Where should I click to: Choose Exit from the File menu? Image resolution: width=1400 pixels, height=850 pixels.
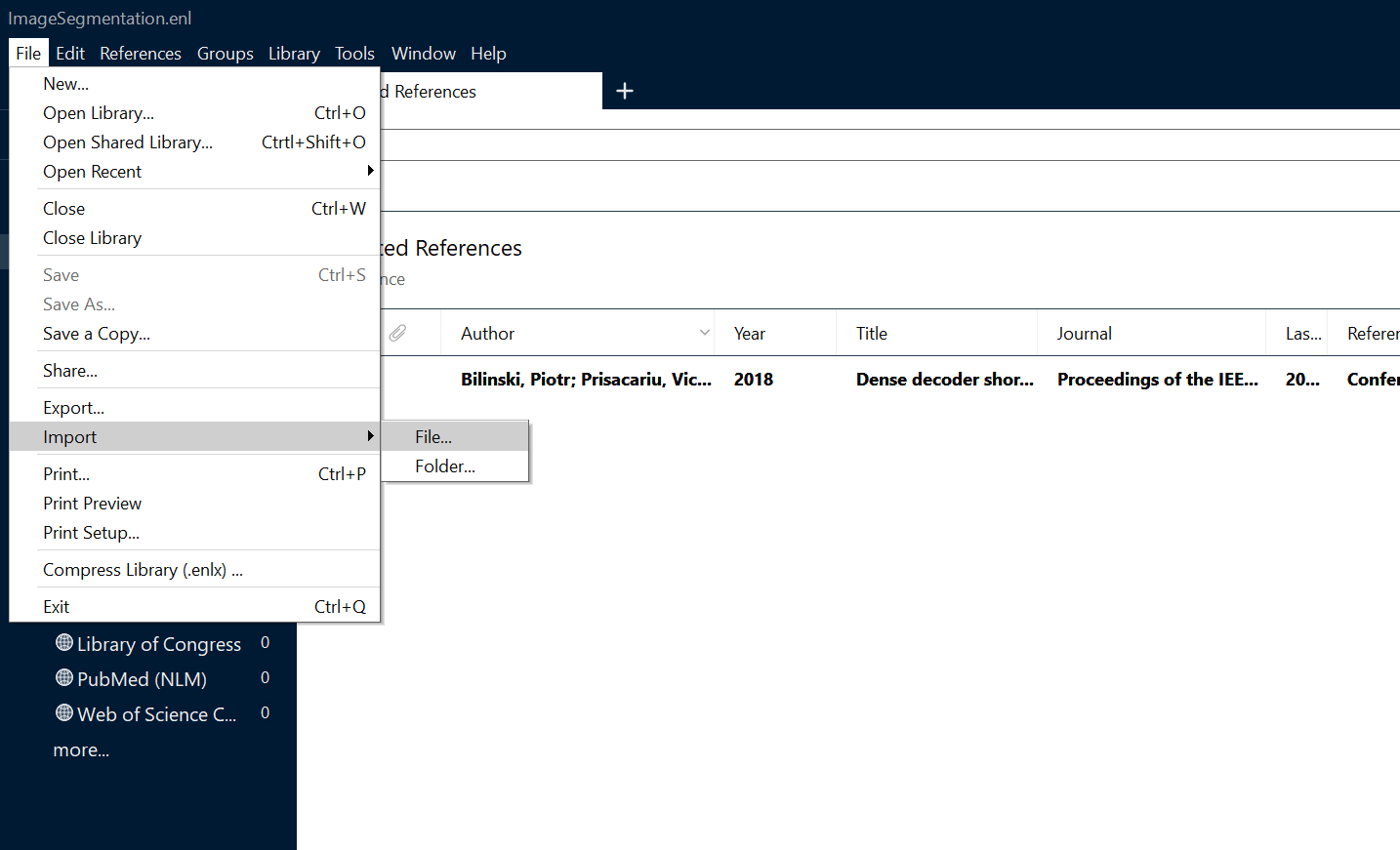[194, 607]
